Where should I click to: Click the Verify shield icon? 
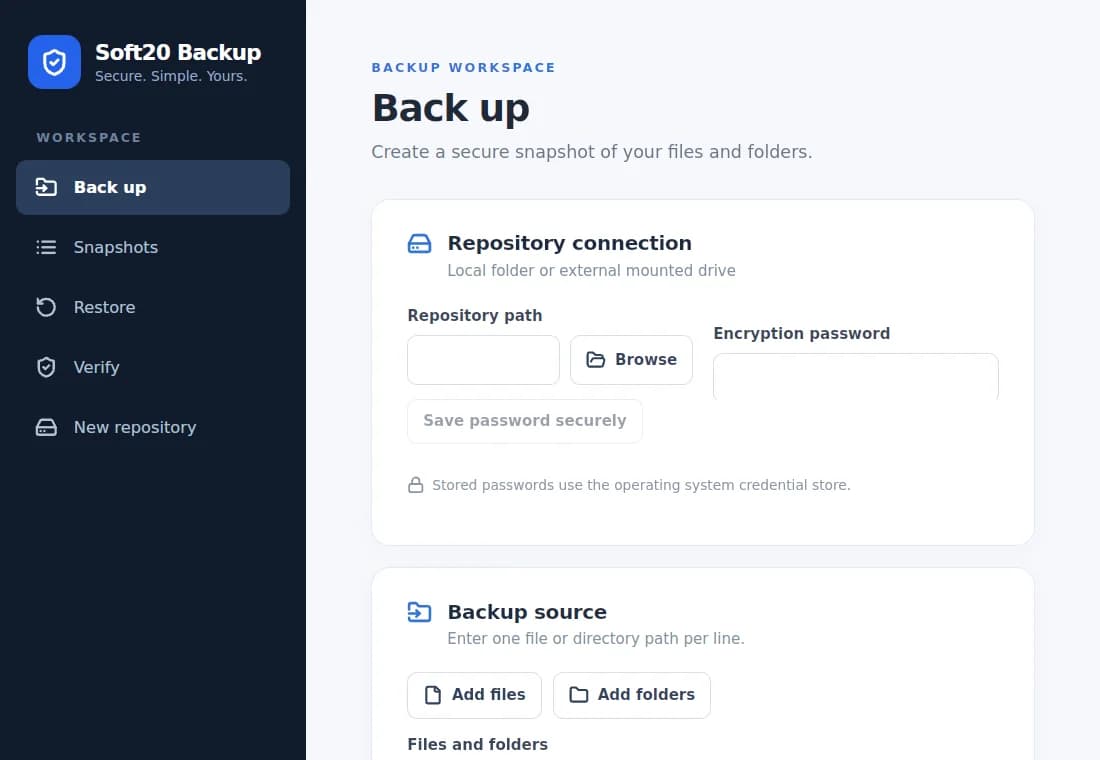(46, 367)
